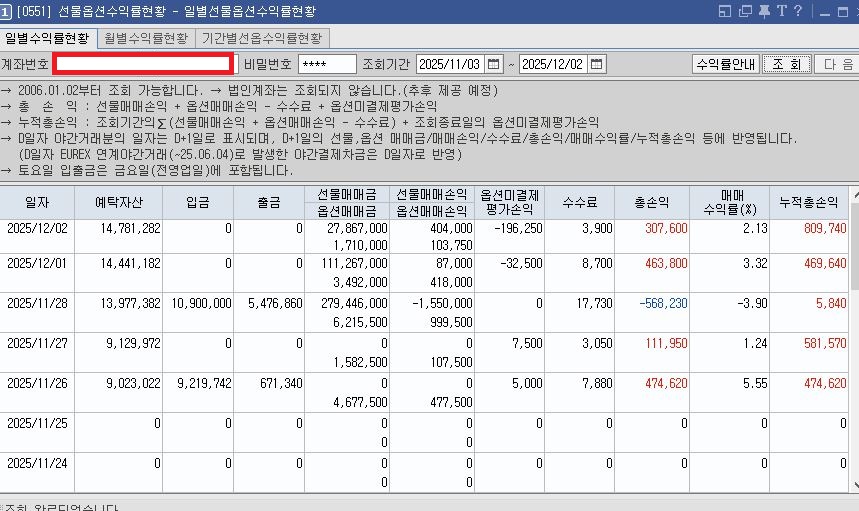Viewport: 859px width, 511px height.
Task: Click the 누적총손익 column header
Action: tap(809, 203)
